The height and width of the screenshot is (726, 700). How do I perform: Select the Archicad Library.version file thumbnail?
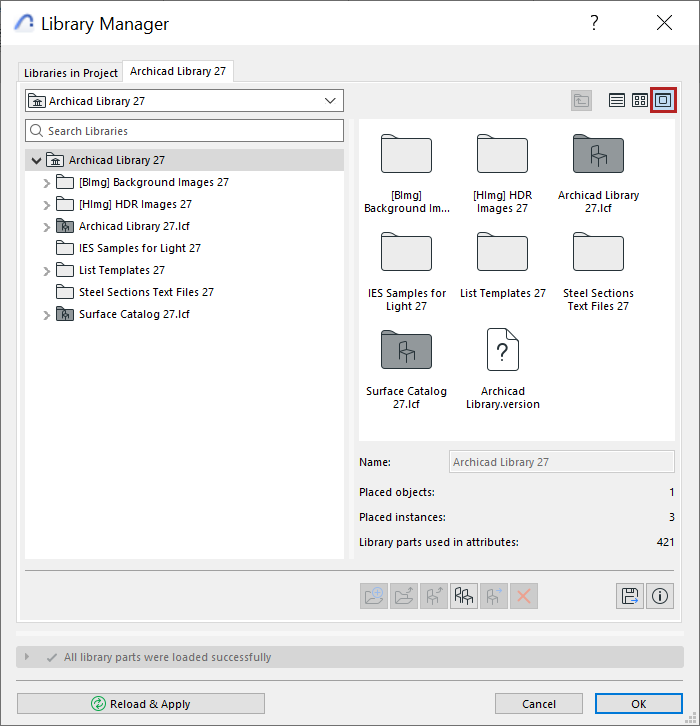[502, 369]
